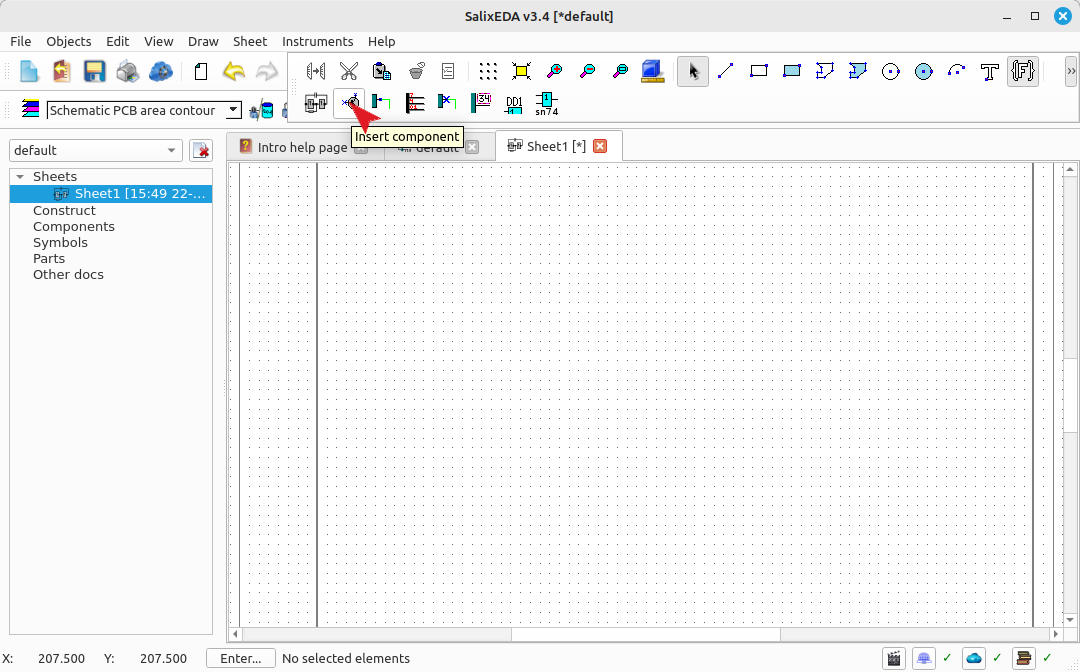The width and height of the screenshot is (1080, 672).
Task: Open the 3D view cube icon
Action: point(652,71)
